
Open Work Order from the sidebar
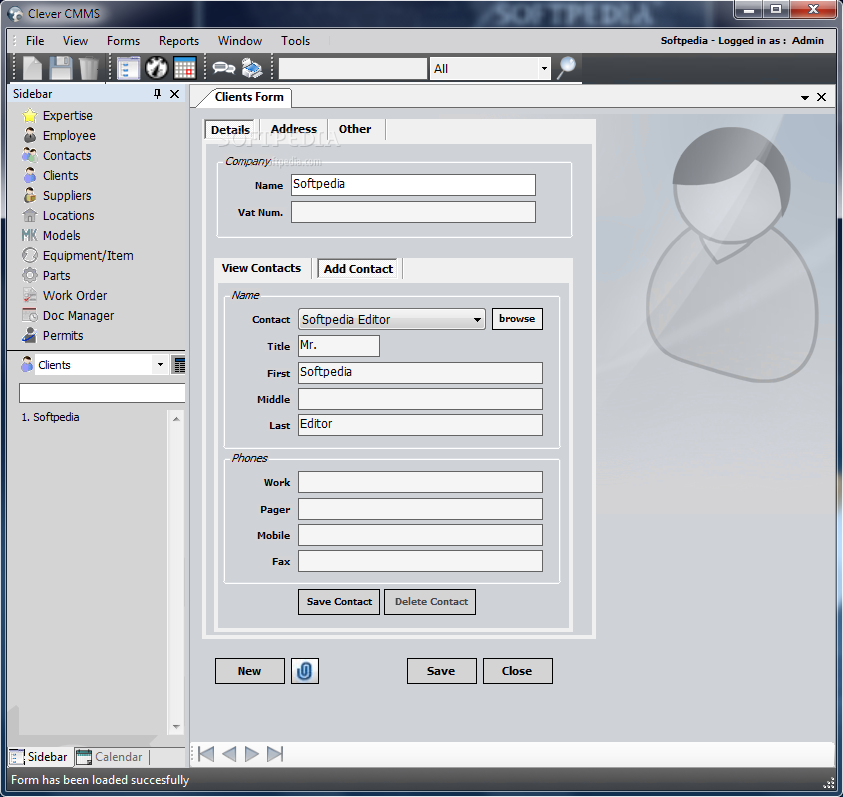pyautogui.click(x=75, y=295)
